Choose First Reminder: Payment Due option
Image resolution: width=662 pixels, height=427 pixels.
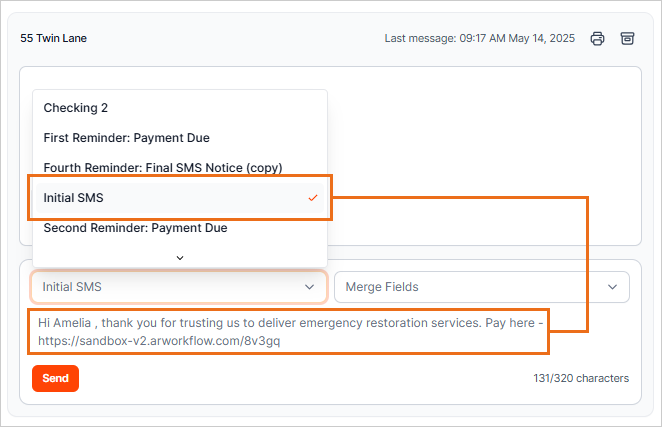126,138
